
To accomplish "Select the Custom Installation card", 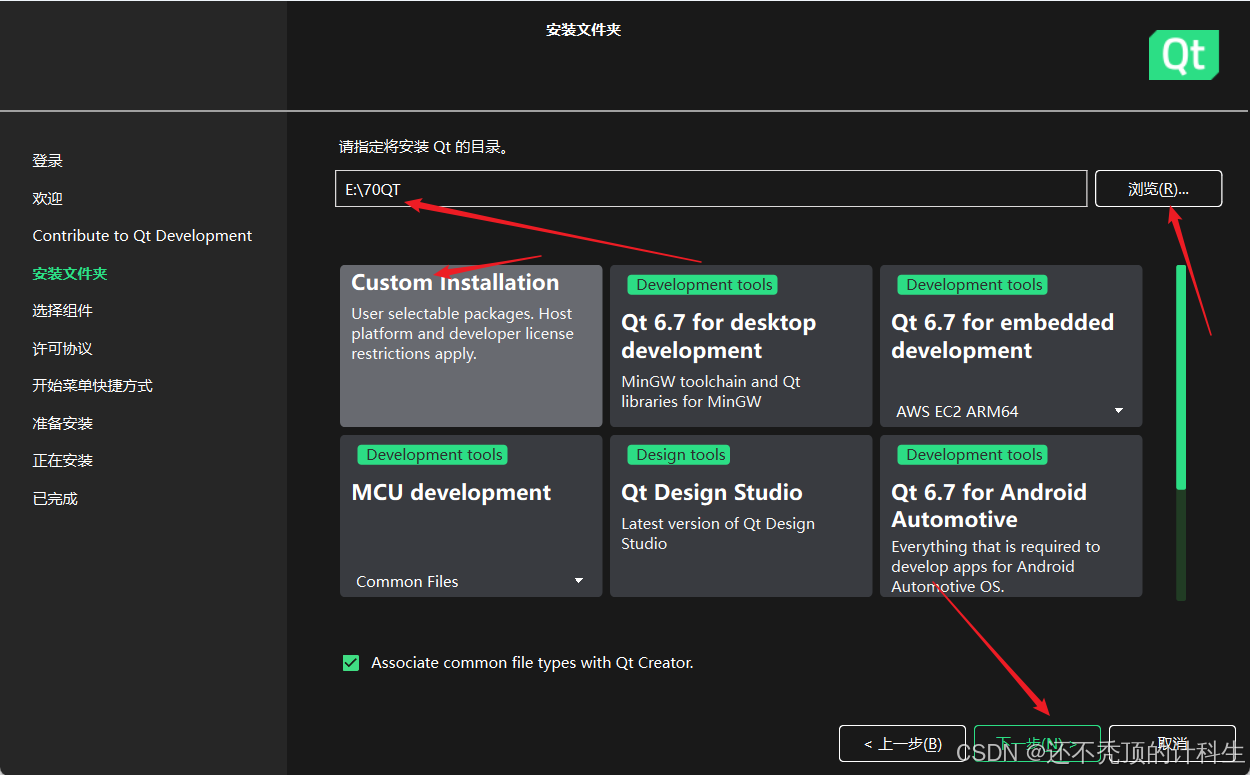I will 471,346.
